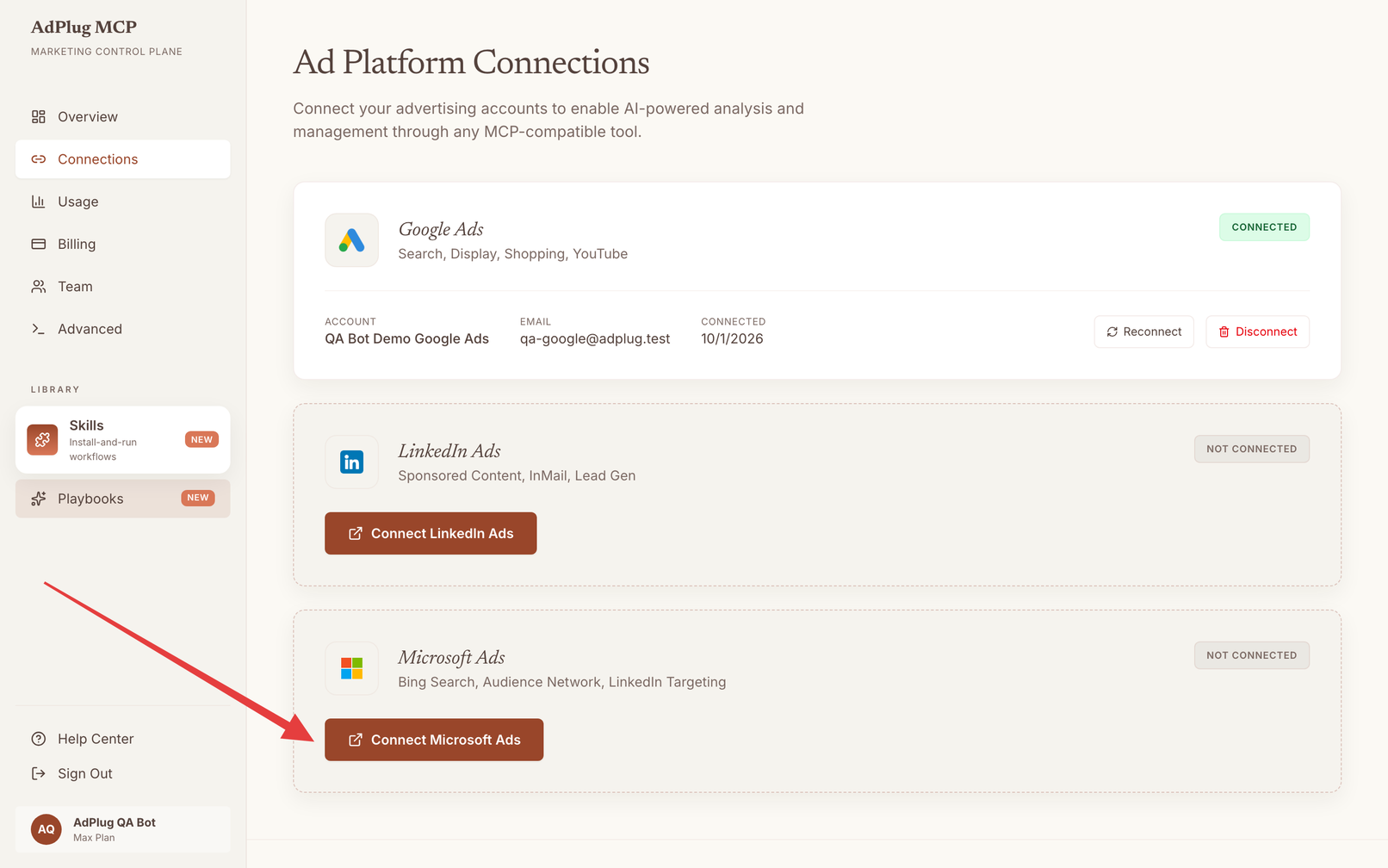Screen dimensions: 1388x868
Task: Disconnect the Google Ads account
Action: pyautogui.click(x=1257, y=332)
